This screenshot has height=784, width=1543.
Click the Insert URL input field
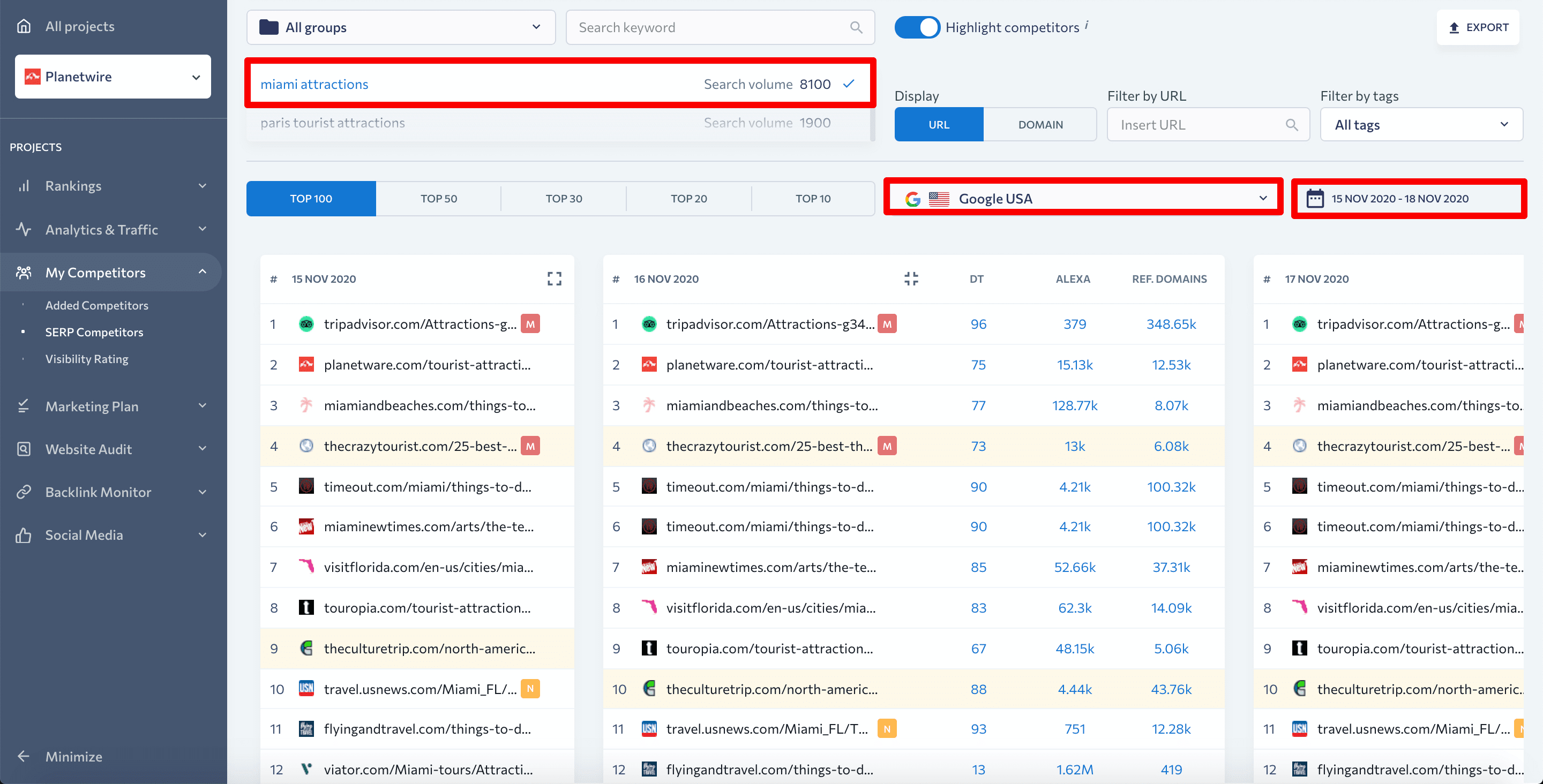[1208, 125]
